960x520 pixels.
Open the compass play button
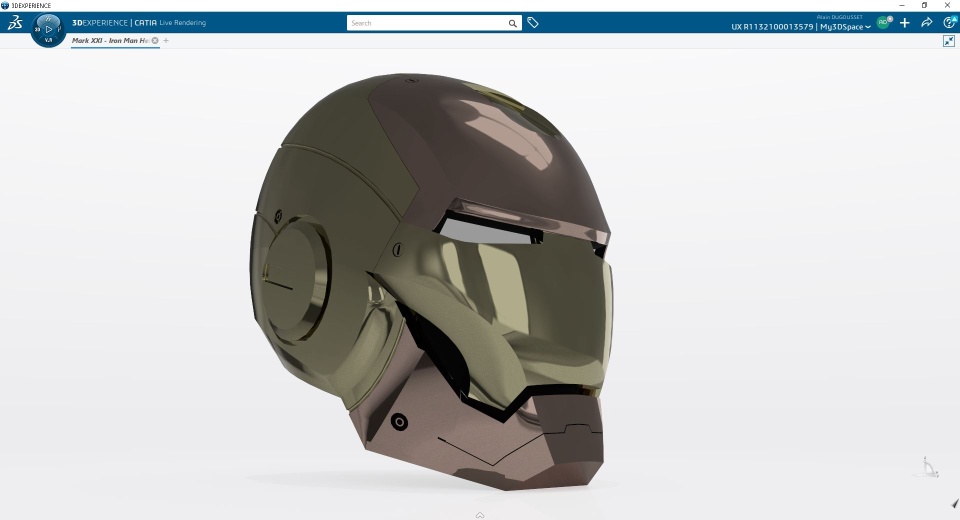pyautogui.click(x=48, y=29)
